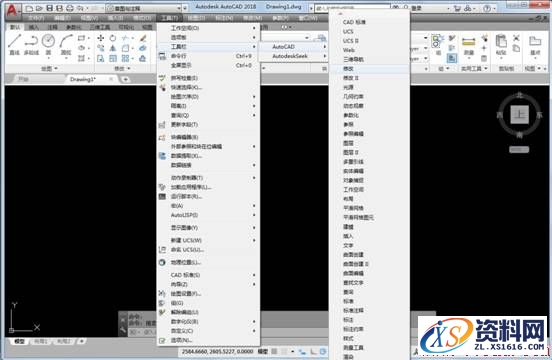Open the 绘图(D) menu in menu bar

(x=196, y=18)
